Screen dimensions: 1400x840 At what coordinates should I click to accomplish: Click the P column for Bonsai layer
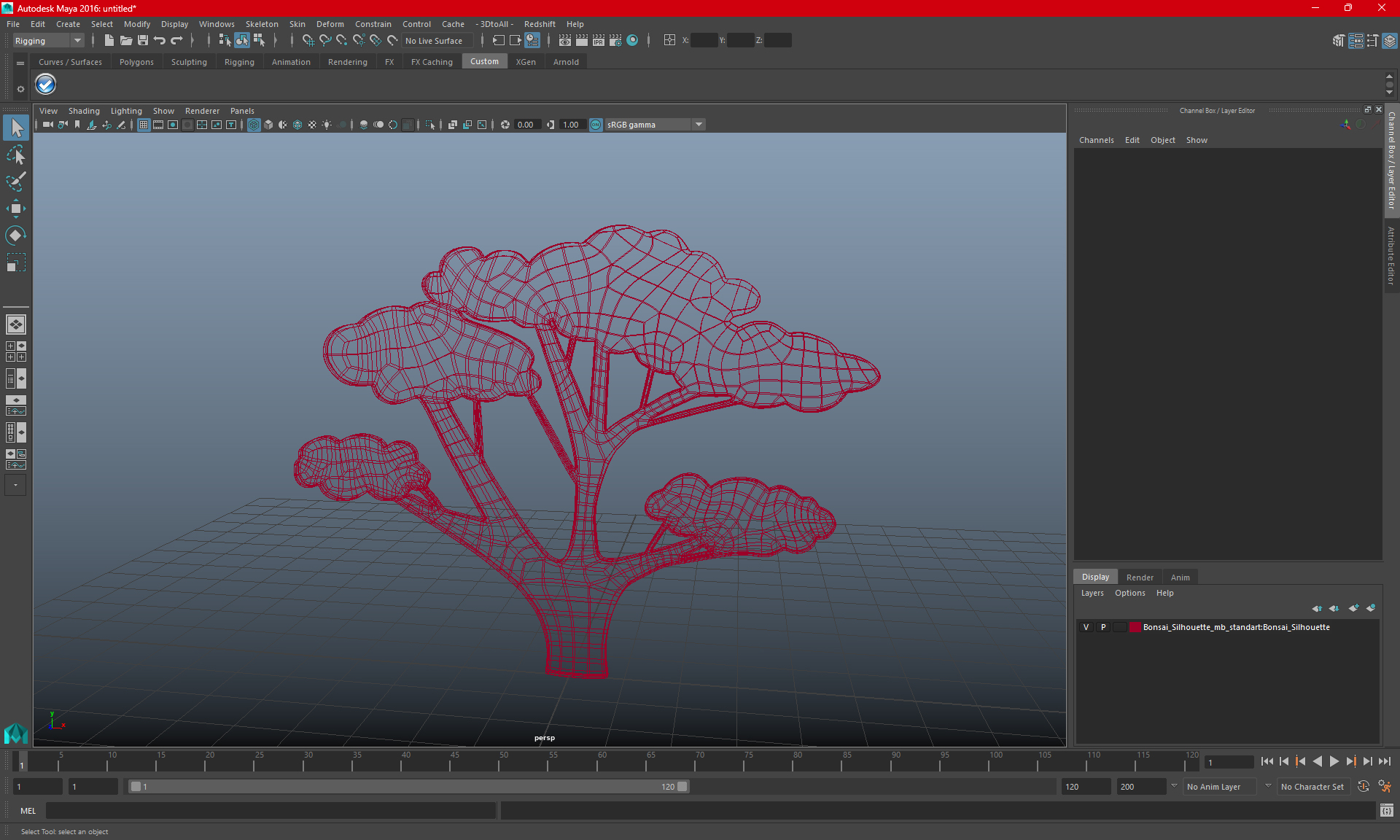tap(1102, 627)
